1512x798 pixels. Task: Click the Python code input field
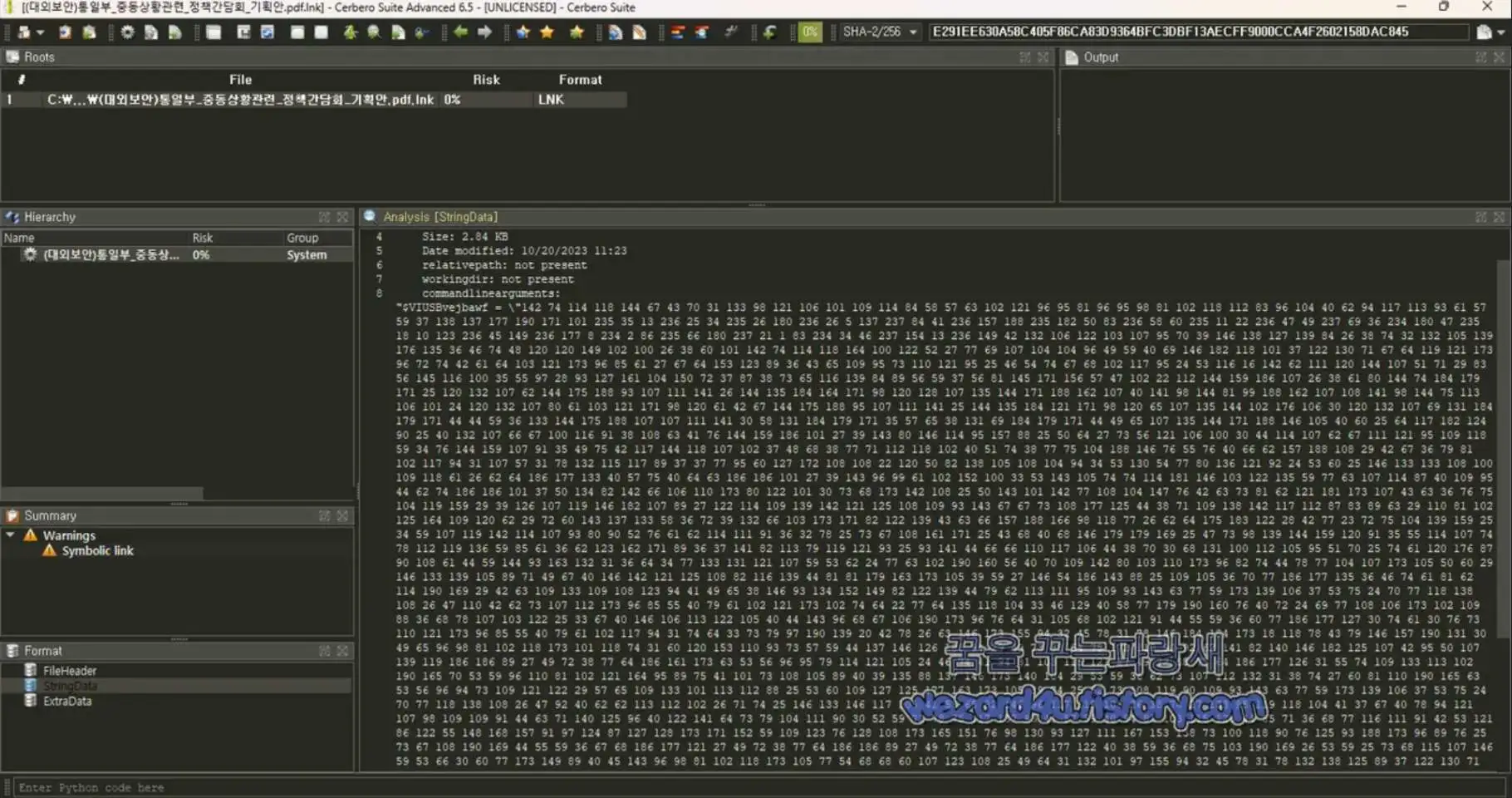[x=759, y=787]
